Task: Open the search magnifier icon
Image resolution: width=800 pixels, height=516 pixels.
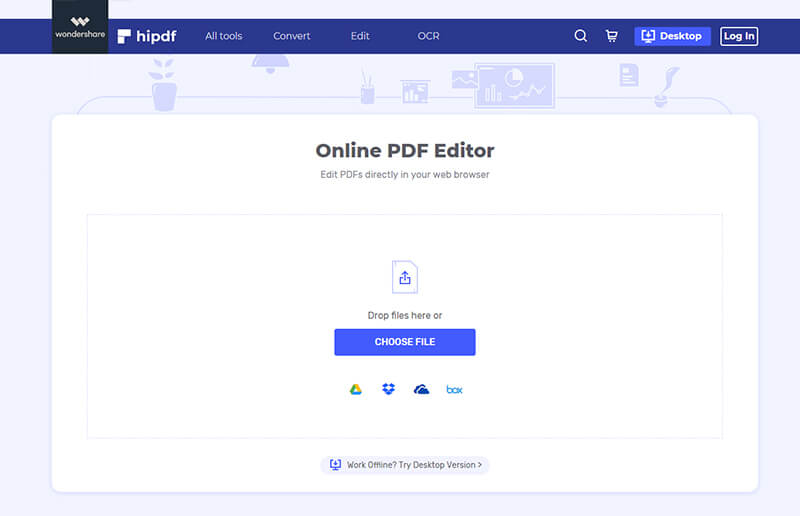Action: tap(581, 36)
